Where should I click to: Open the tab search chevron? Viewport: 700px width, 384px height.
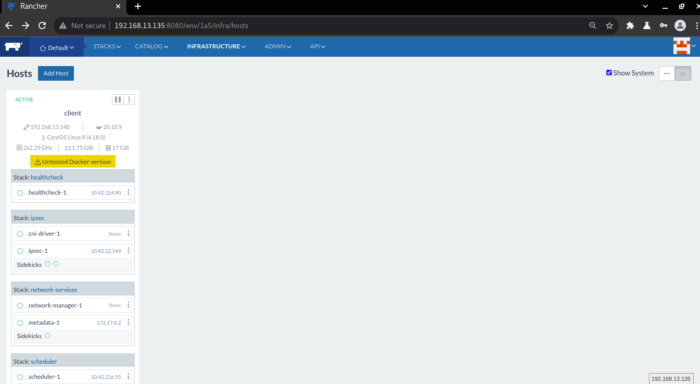click(x=645, y=6)
